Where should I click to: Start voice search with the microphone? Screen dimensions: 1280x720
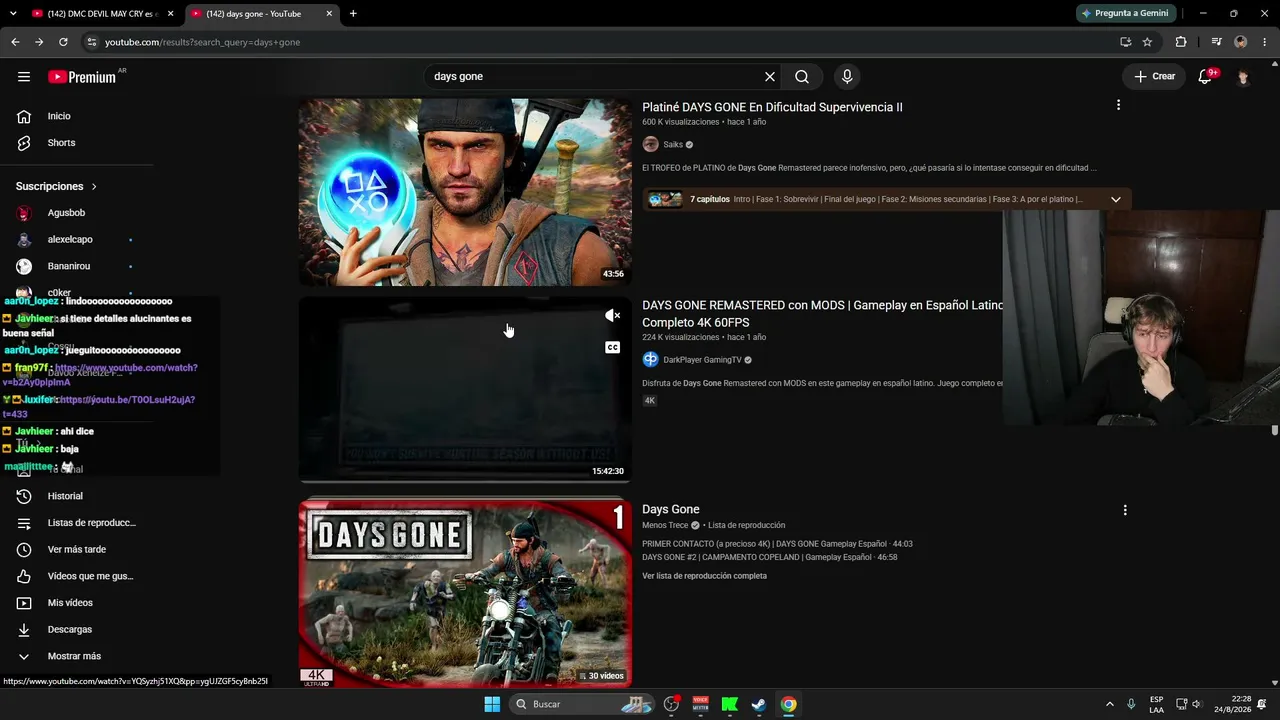tap(847, 77)
